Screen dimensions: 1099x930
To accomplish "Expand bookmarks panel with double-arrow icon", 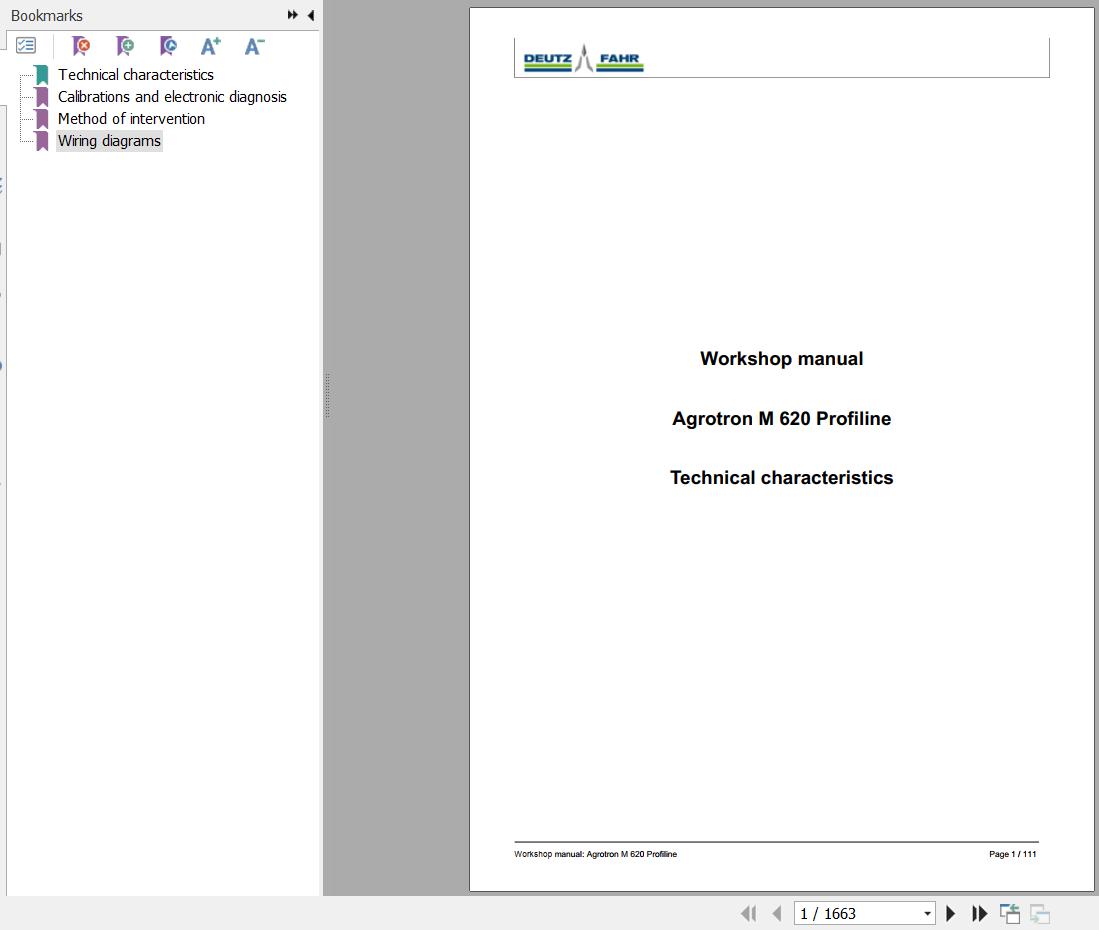I will point(292,15).
